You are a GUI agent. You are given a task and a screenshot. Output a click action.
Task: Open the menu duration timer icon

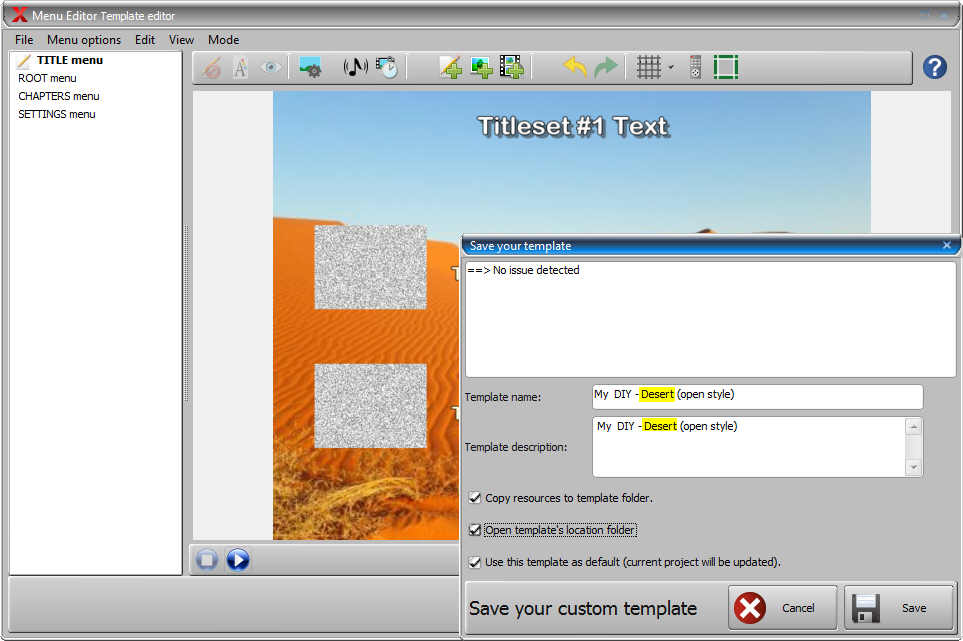click(x=387, y=67)
